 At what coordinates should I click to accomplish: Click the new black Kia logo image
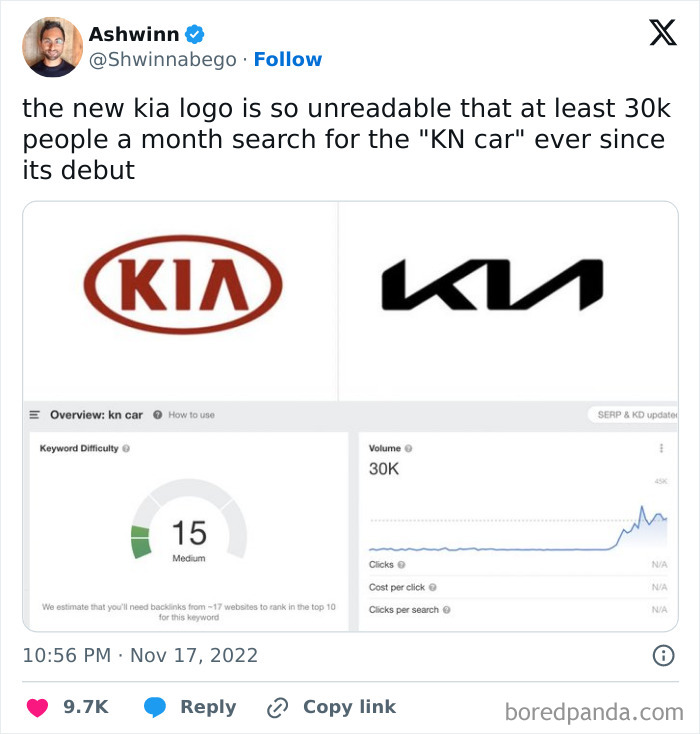492,284
